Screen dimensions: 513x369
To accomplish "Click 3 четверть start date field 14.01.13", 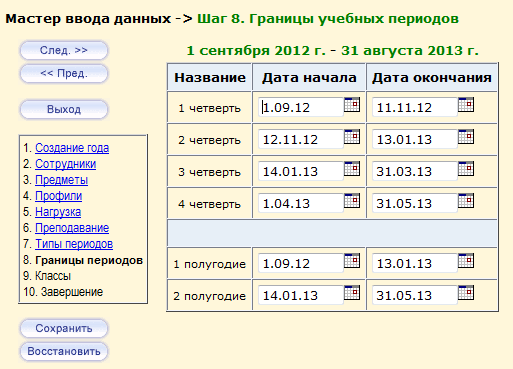I will pos(301,171).
